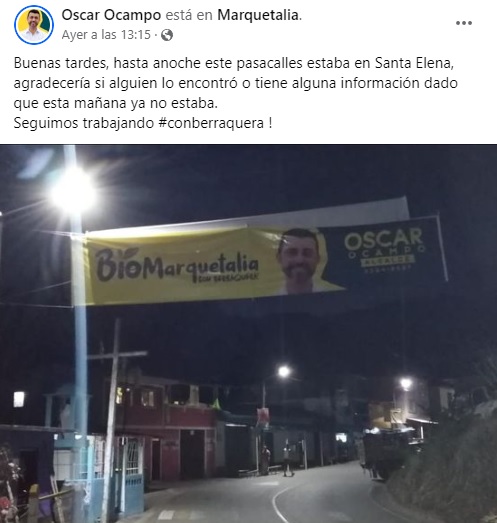497x523 pixels.
Task: Click the OSCAR OCAMPO text on the banner
Action: point(384,248)
